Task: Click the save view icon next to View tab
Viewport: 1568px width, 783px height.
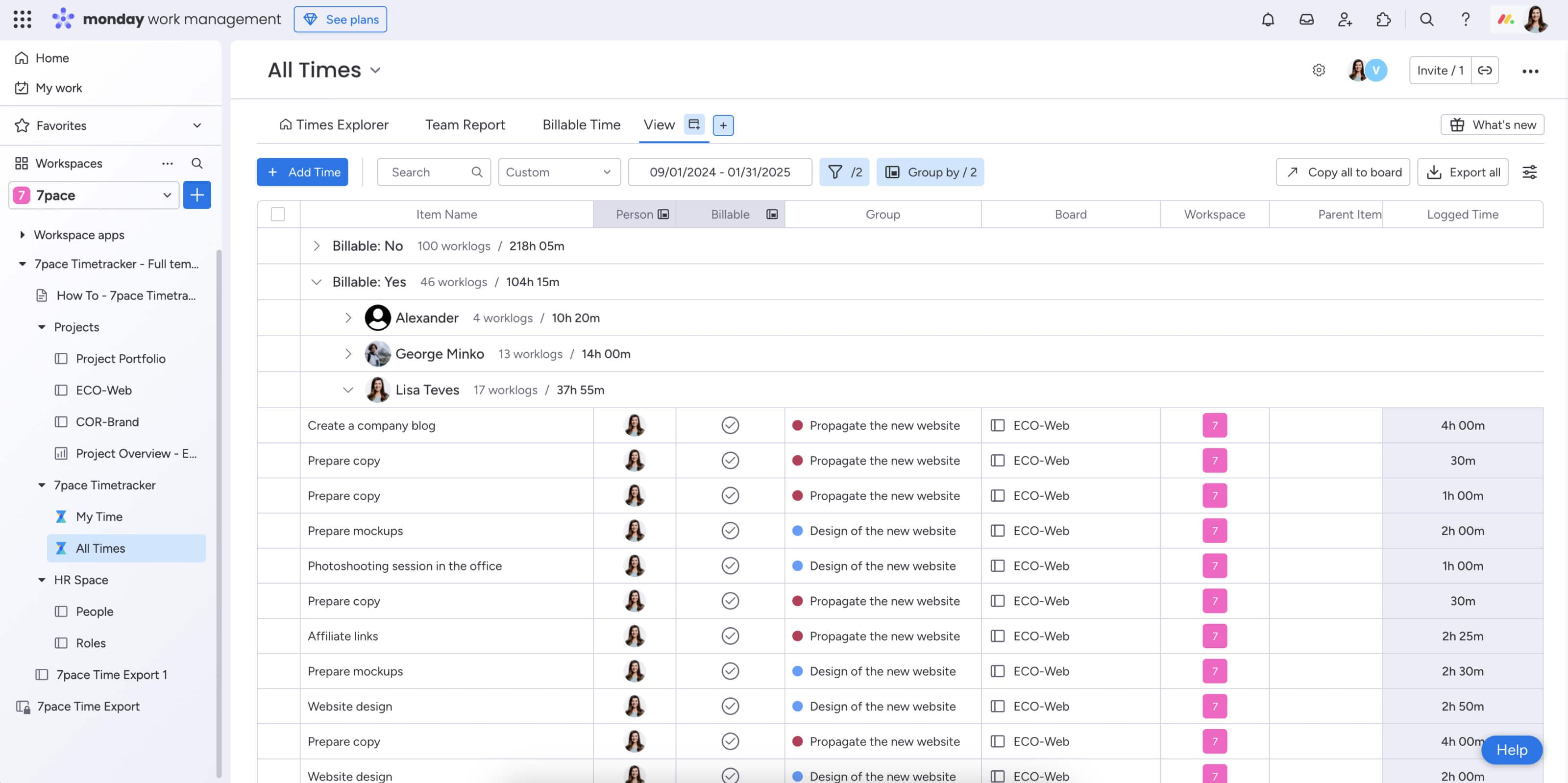Action: click(x=694, y=124)
